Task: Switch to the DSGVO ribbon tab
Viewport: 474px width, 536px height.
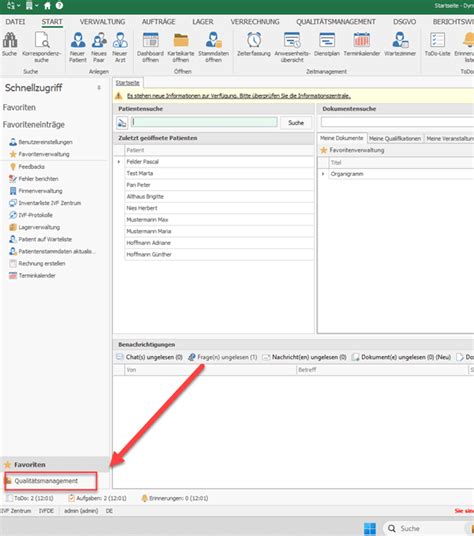Action: [x=405, y=22]
